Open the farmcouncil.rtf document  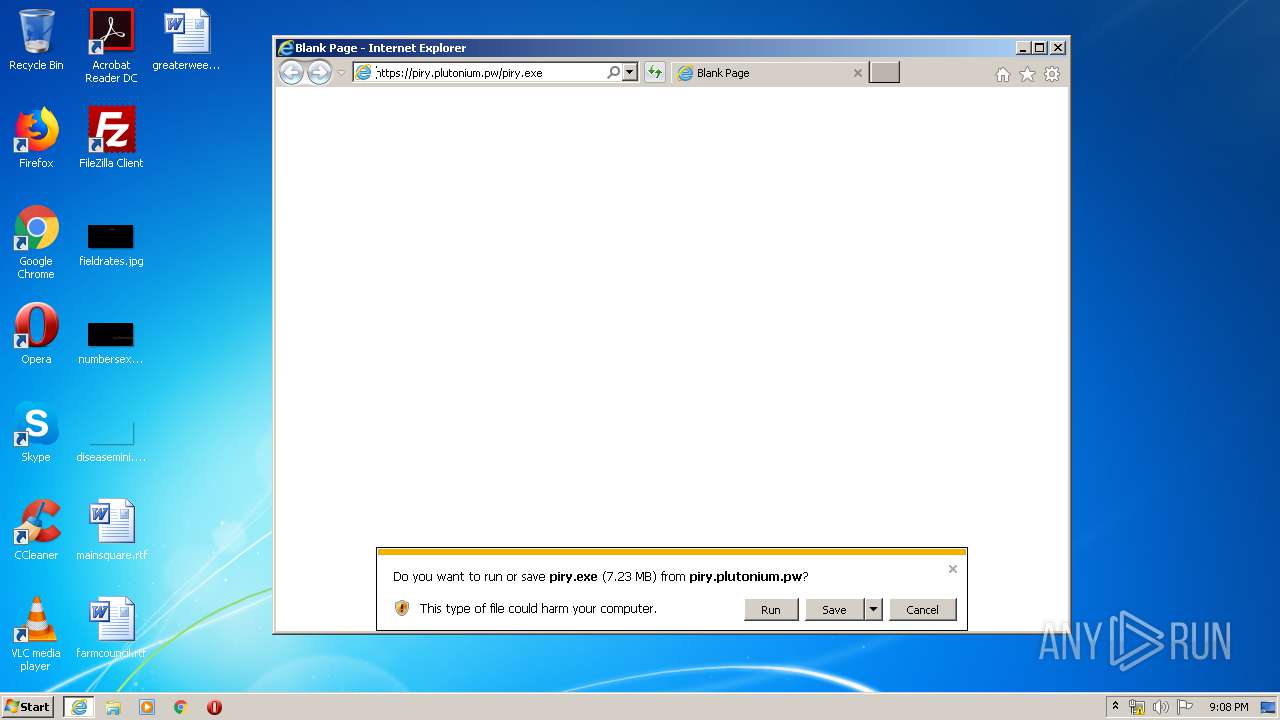coord(111,628)
